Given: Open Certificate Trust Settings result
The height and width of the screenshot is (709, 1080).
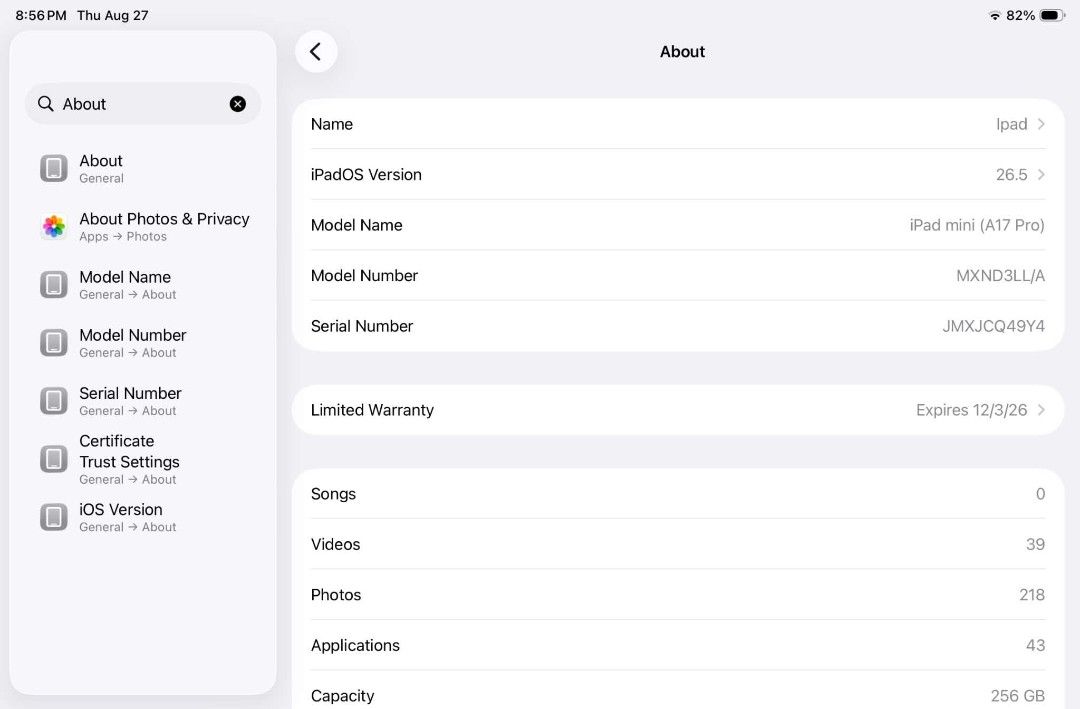Looking at the screenshot, I should pyautogui.click(x=143, y=459).
